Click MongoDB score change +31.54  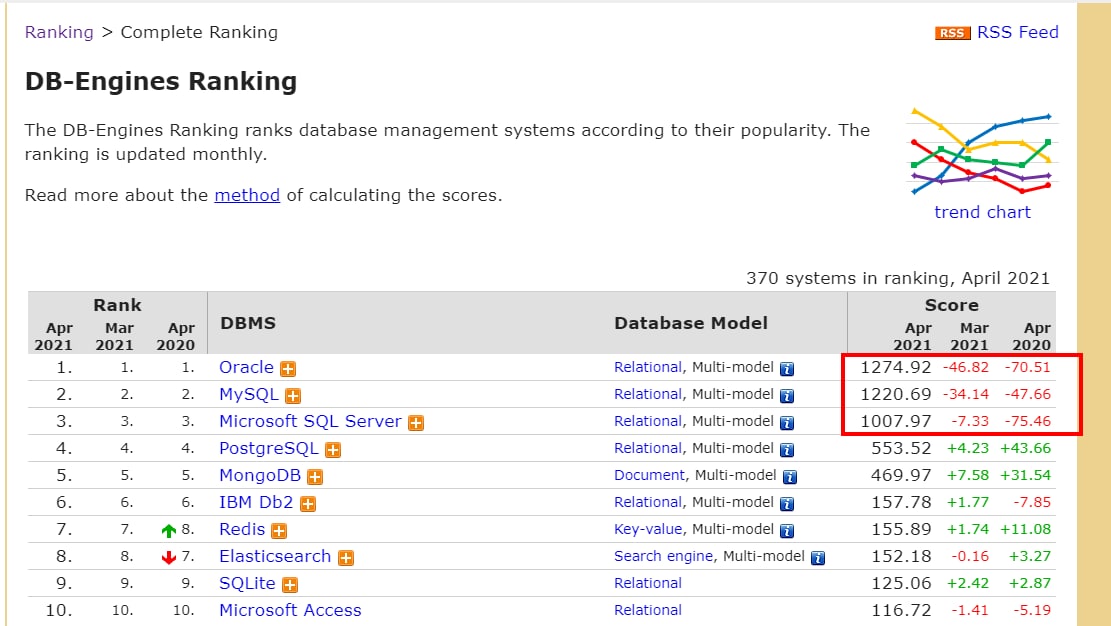coord(1025,475)
